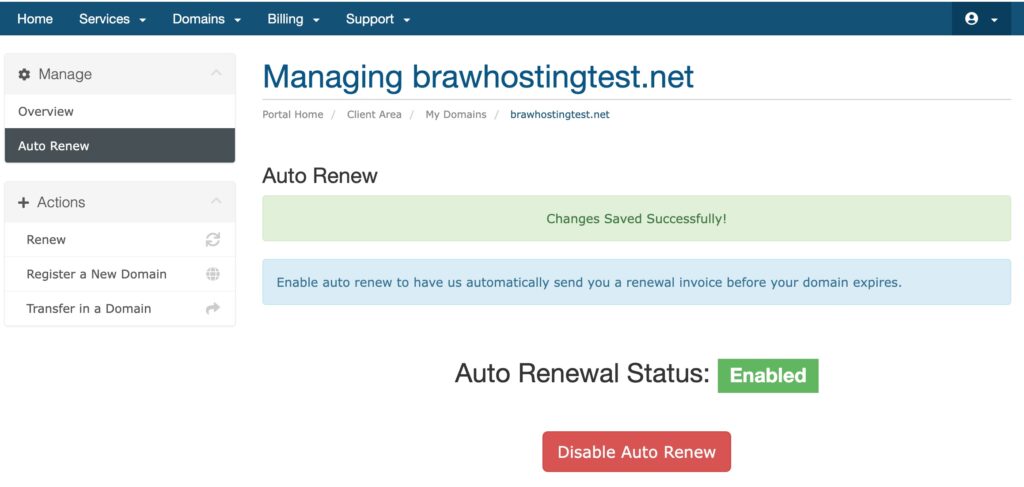Click brawhostingtest.net in the breadcrumb
Image resolution: width=1024 pixels, height=487 pixels.
point(560,114)
